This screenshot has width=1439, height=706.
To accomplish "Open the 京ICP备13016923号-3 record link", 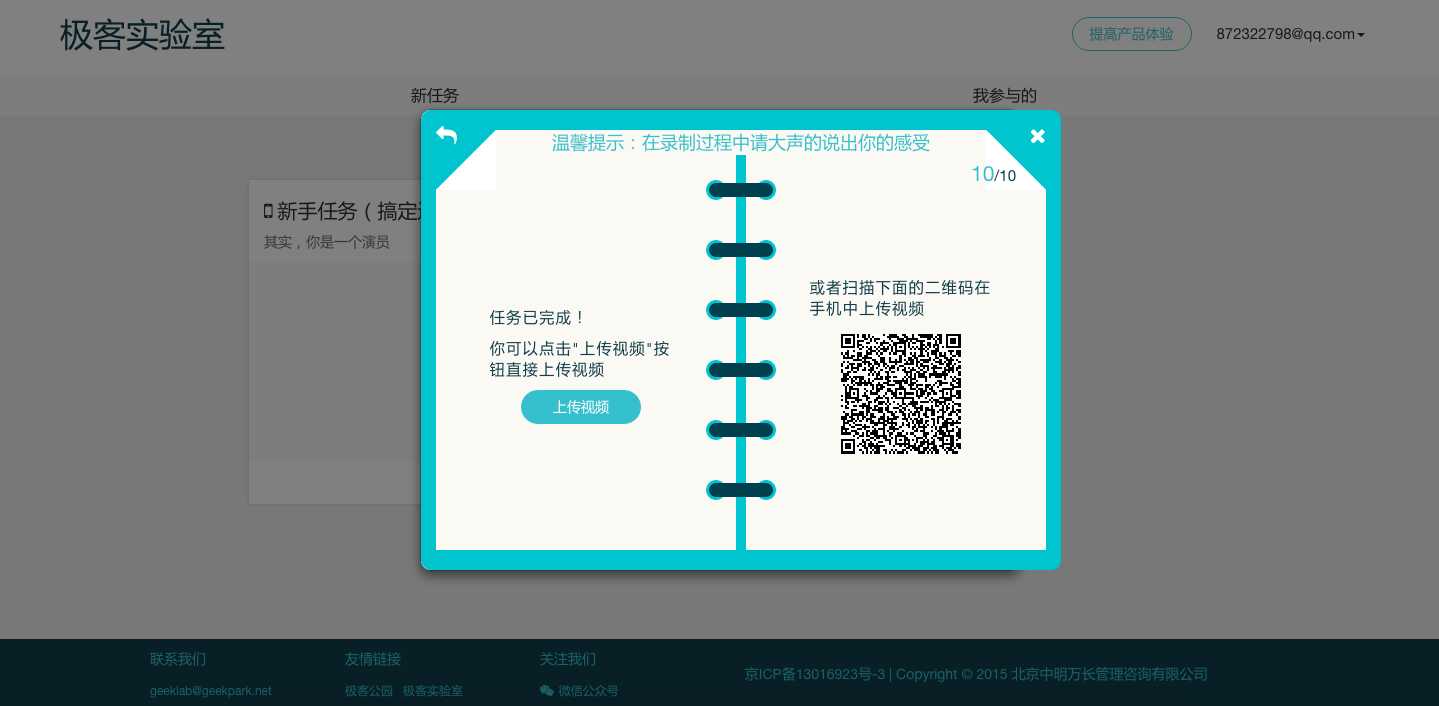I will (815, 674).
